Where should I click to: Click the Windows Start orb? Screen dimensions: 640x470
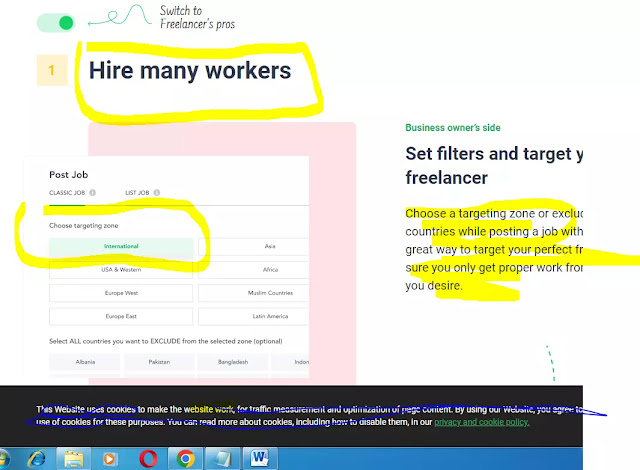(x=3, y=459)
